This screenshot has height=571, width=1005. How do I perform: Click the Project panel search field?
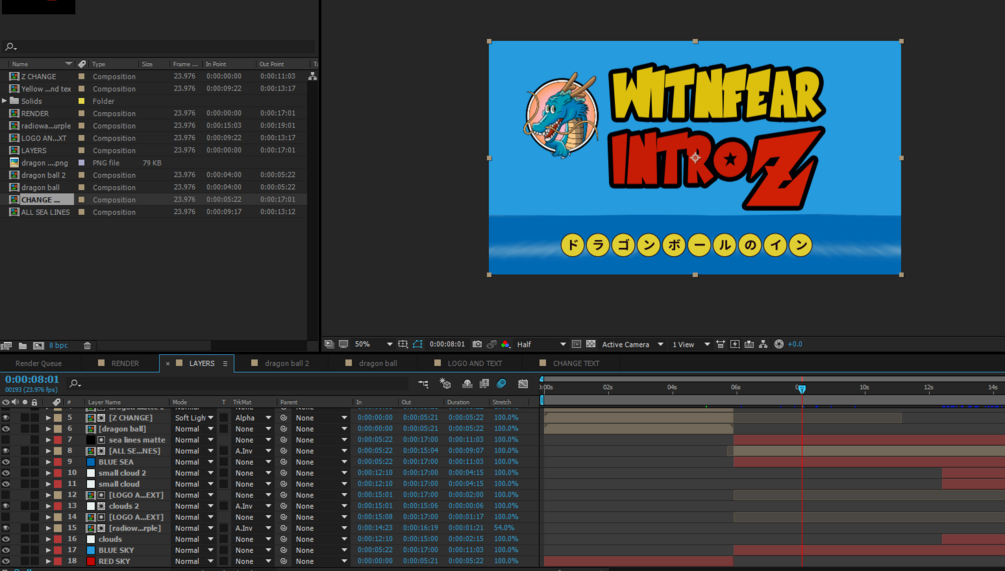tap(160, 47)
